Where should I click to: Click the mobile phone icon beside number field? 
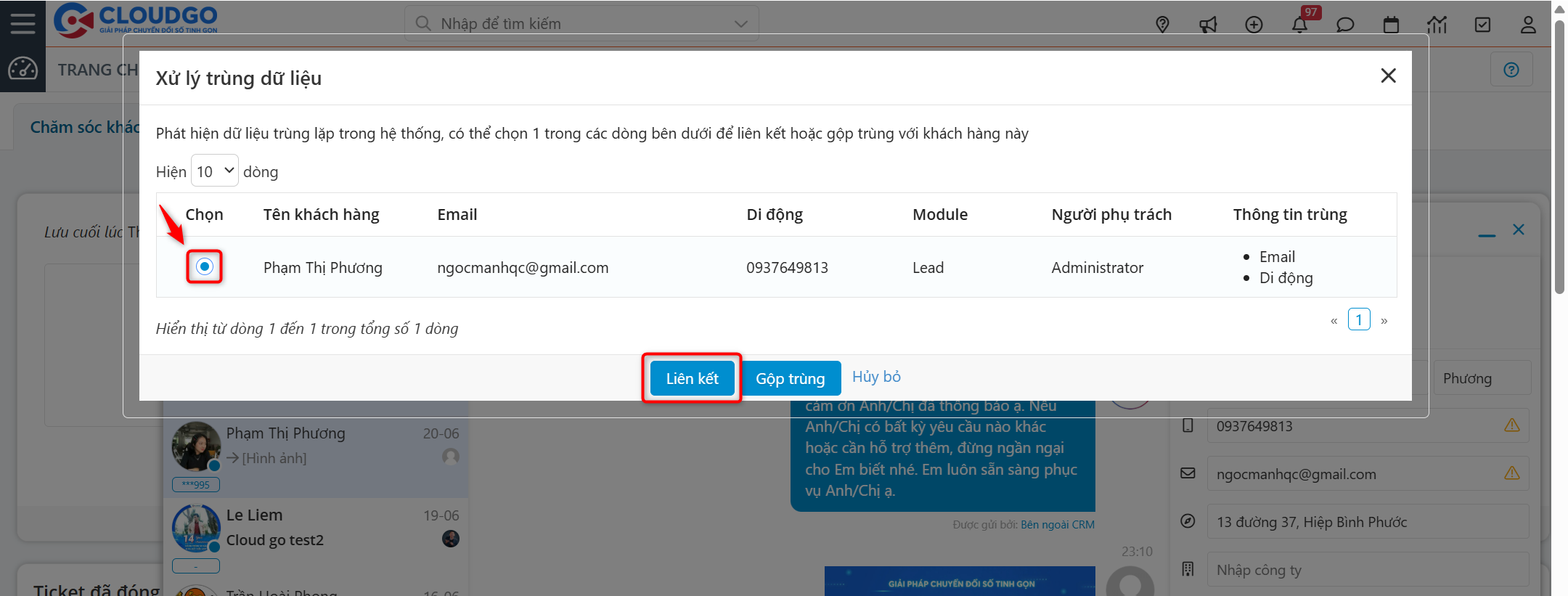coord(1188,425)
